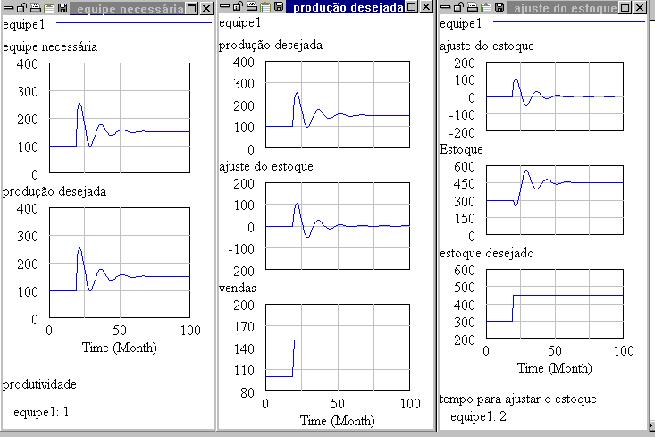
Task: Print the produção desejada window
Action: pyautogui.click(x=253, y=8)
